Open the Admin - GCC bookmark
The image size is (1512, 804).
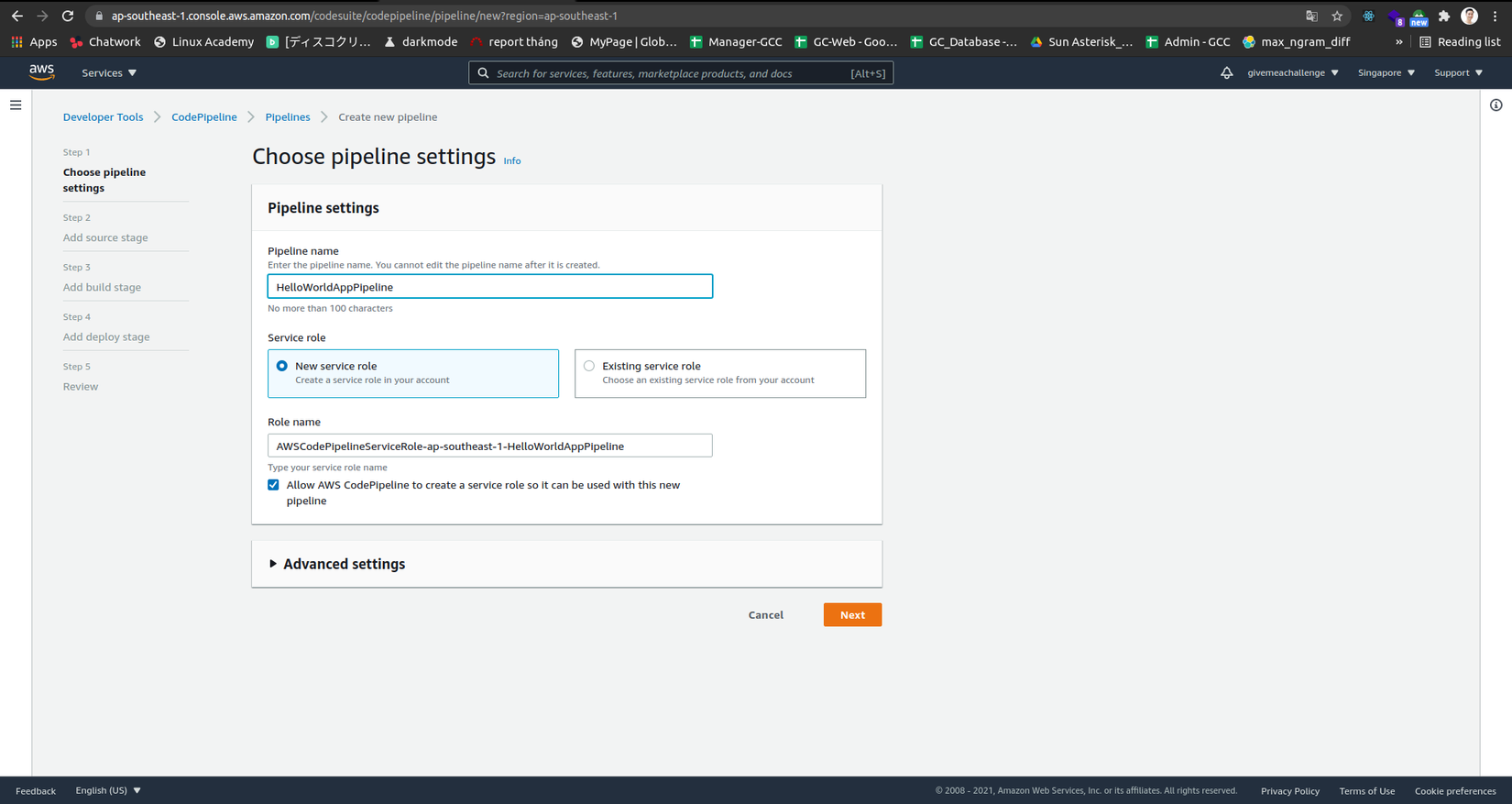1188,41
